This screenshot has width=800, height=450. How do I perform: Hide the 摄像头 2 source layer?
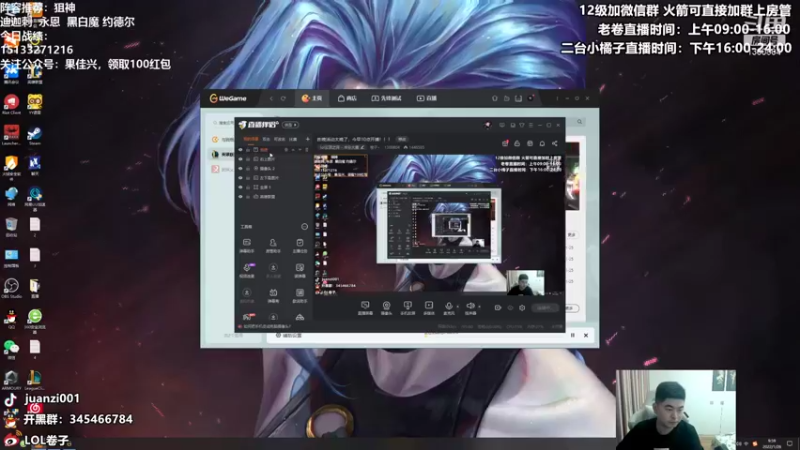pos(240,168)
